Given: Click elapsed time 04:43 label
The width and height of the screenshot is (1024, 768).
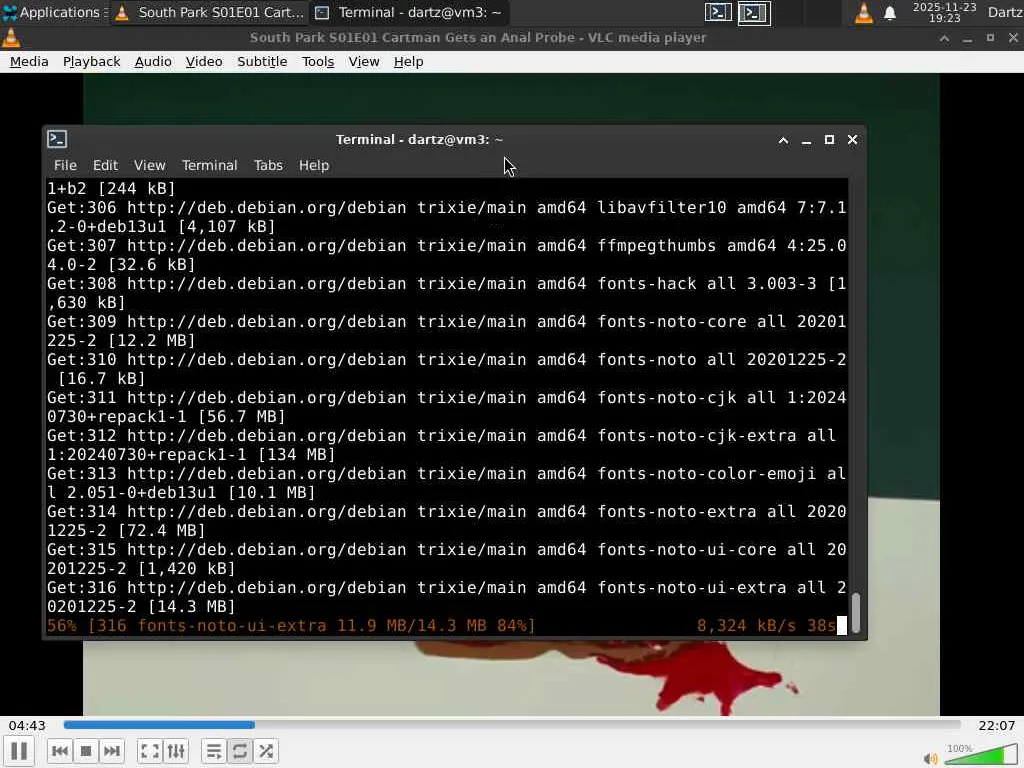Looking at the screenshot, I should pyautogui.click(x=27, y=726).
